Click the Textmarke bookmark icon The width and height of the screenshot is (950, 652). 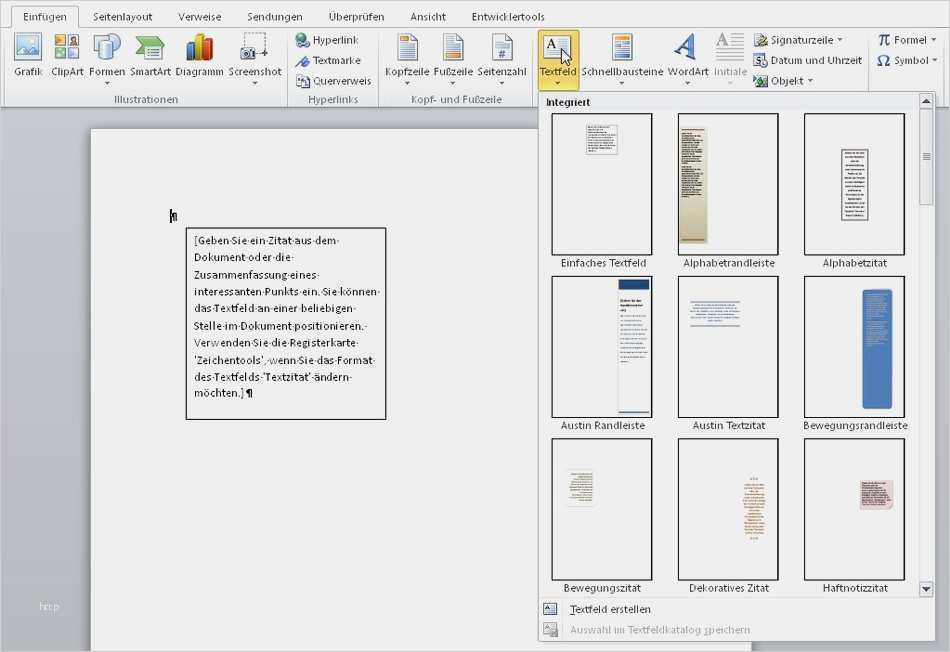pyautogui.click(x=328, y=61)
